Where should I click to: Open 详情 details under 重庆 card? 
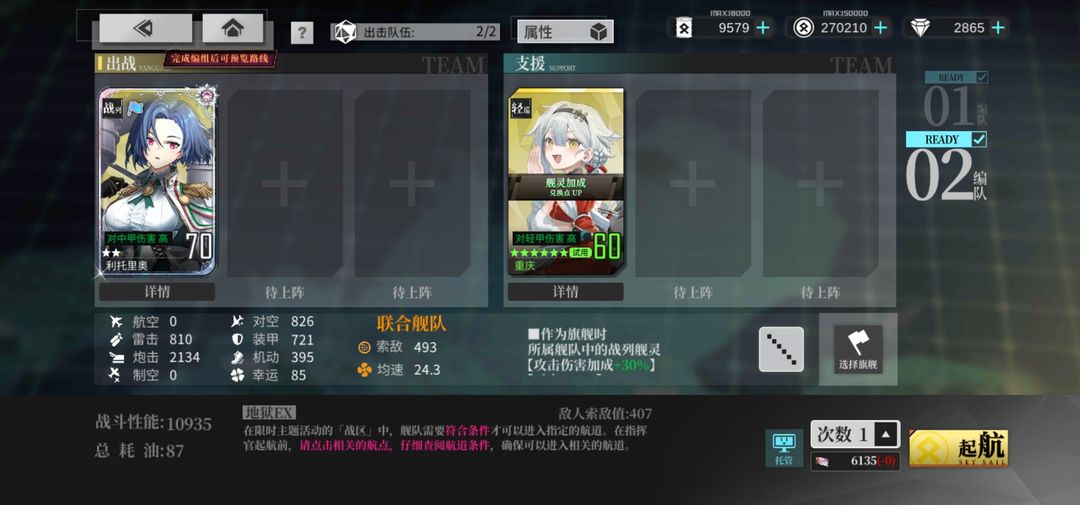[565, 292]
